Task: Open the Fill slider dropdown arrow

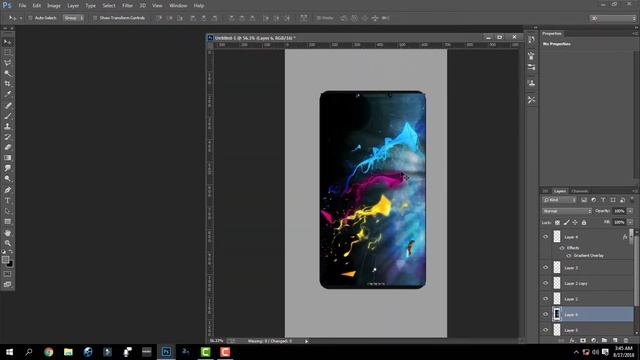Action: (630, 222)
